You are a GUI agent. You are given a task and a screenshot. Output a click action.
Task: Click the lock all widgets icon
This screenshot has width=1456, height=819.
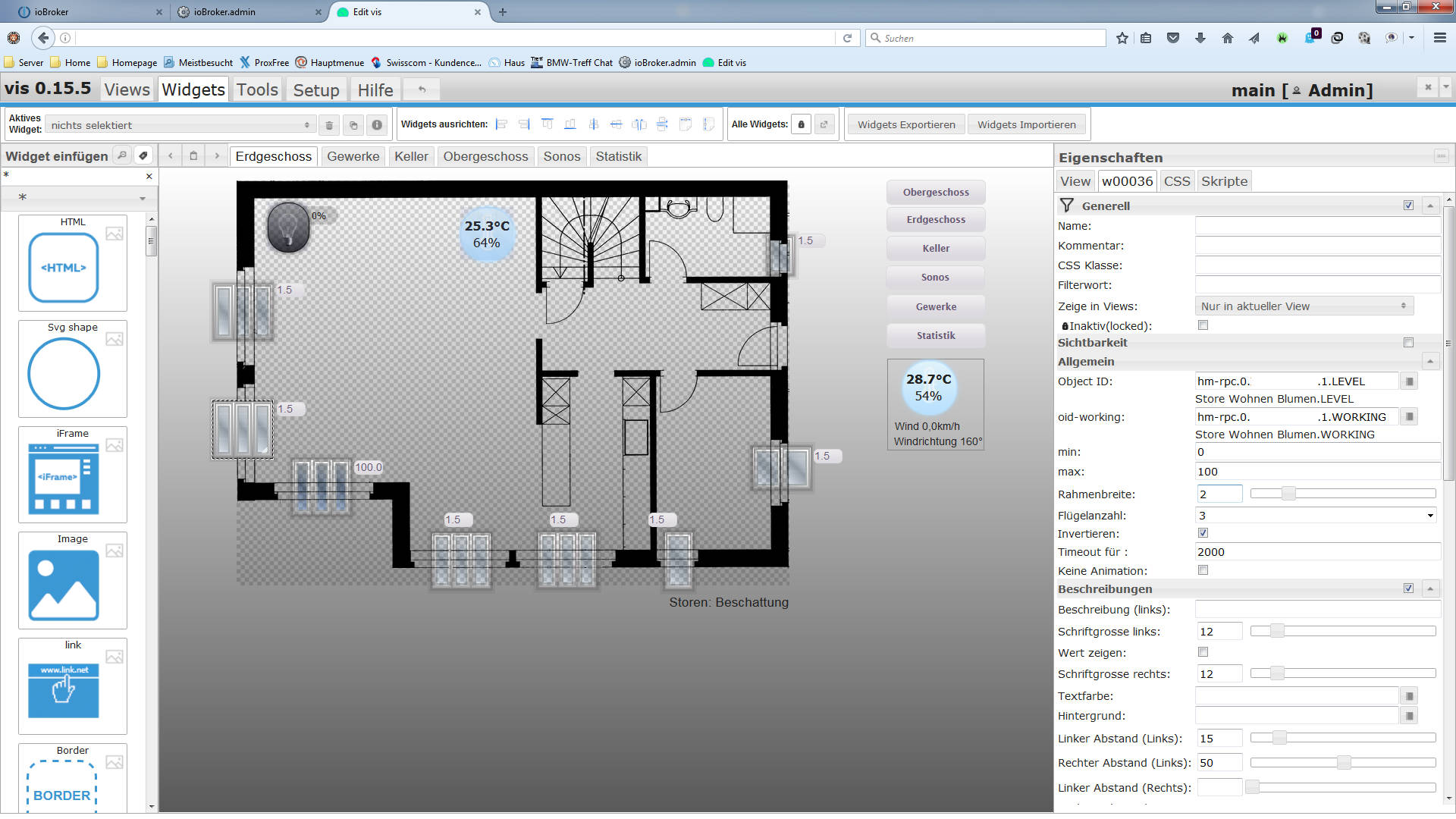click(x=801, y=124)
